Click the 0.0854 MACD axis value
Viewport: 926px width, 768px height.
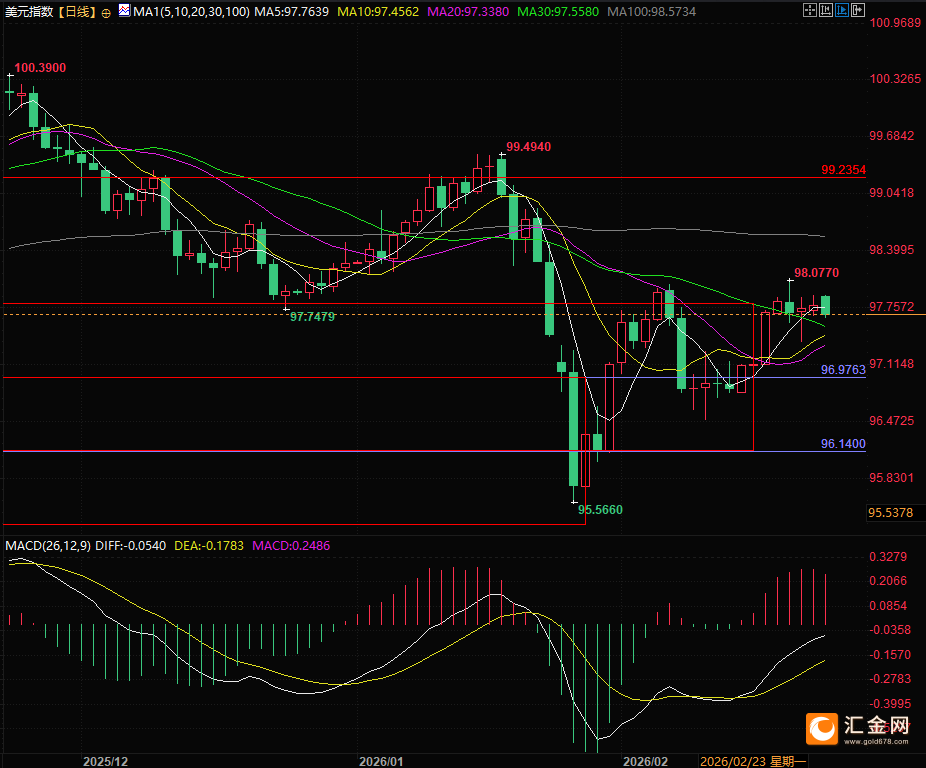click(888, 606)
